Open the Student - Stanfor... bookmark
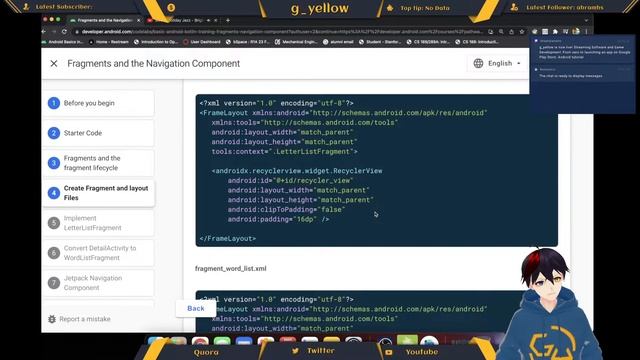 380,42
